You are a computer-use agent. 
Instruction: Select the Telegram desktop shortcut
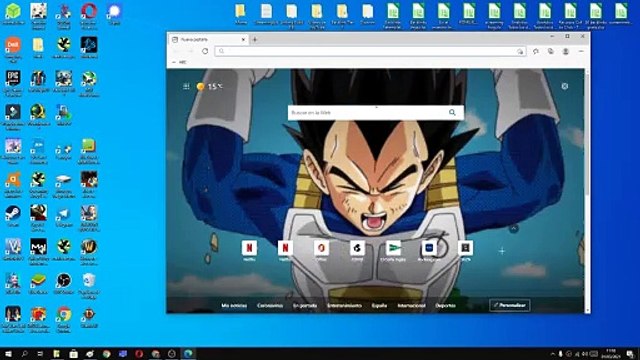pyautogui.click(x=64, y=216)
